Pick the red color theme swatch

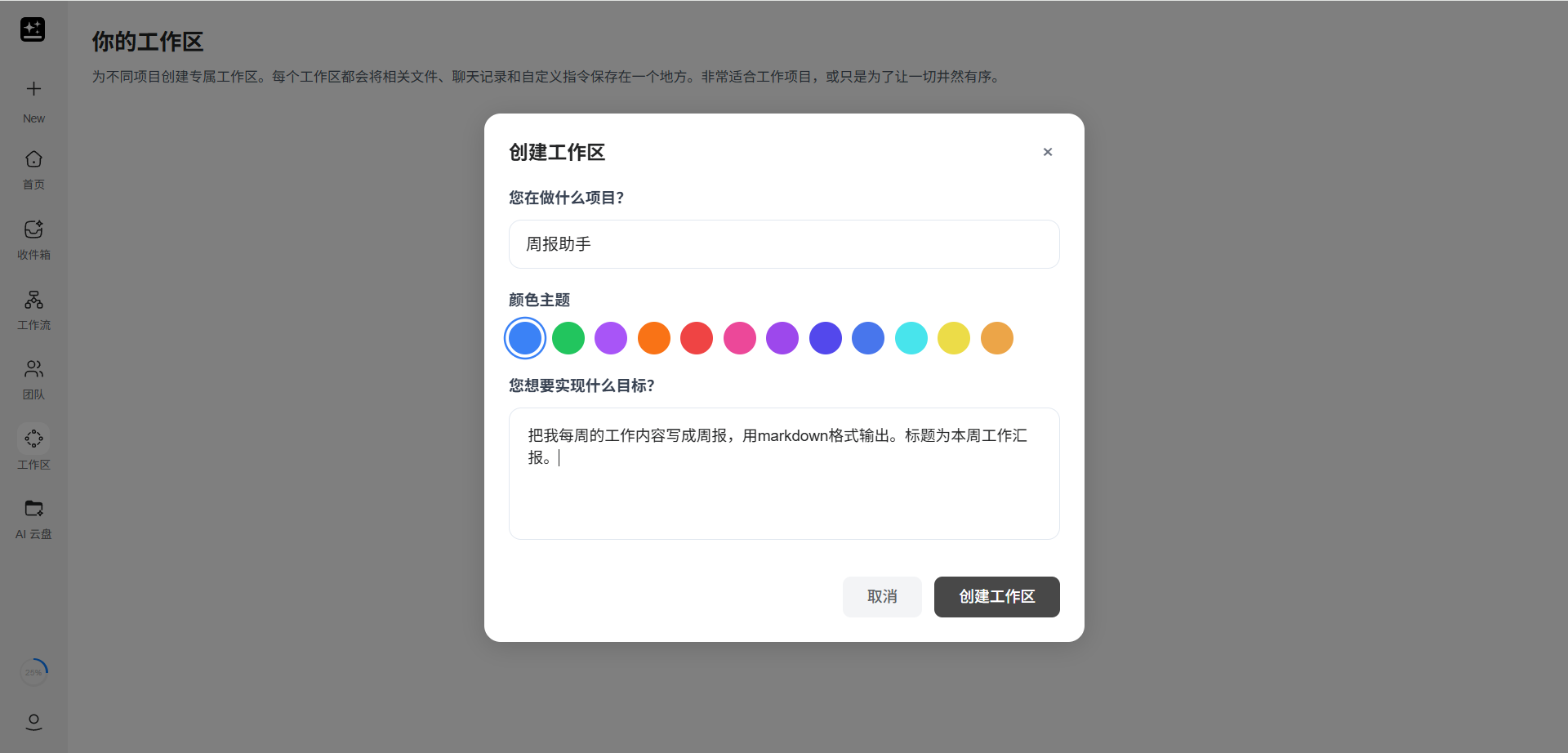(x=697, y=338)
